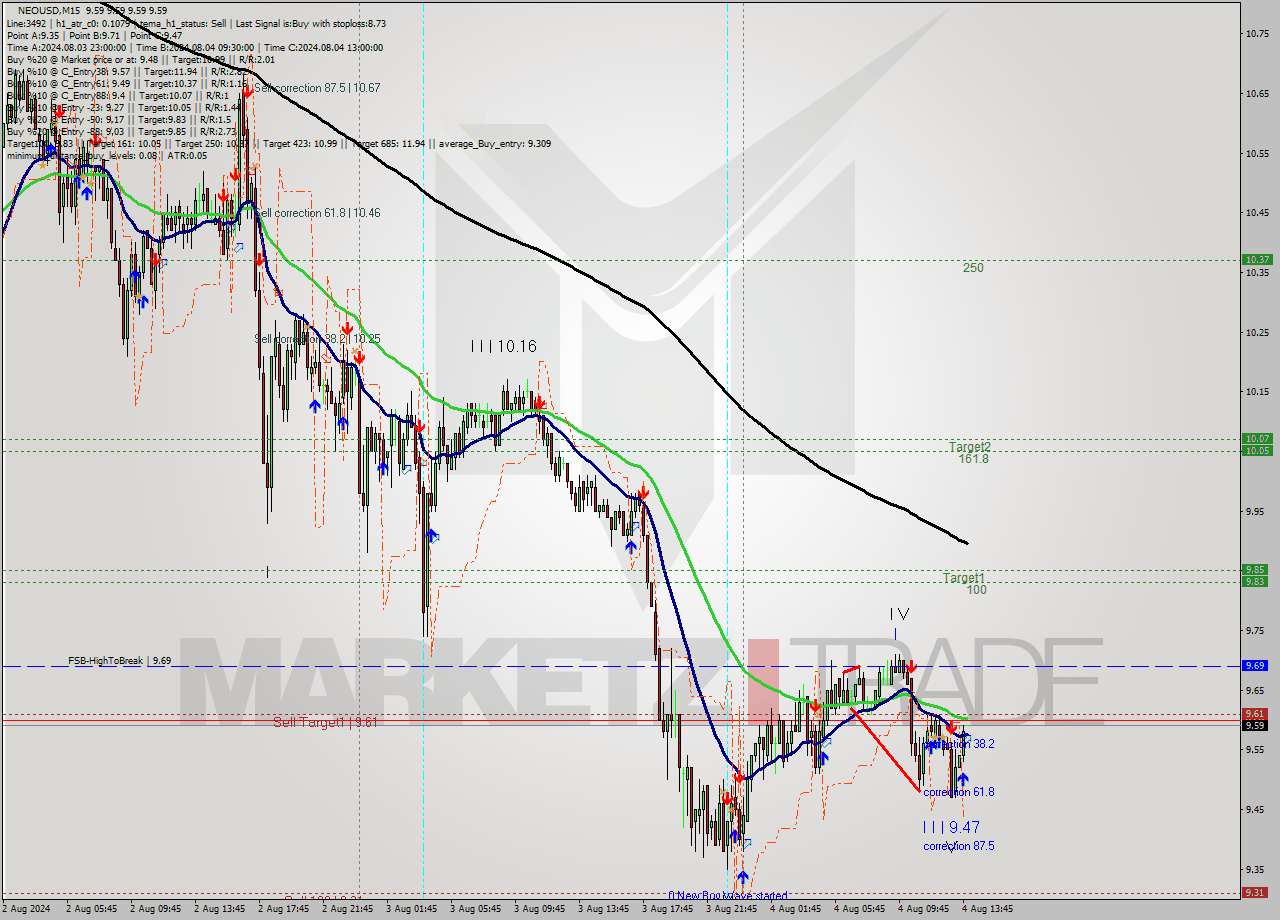
Task: Select the 'Sell Target1 | 9.61' label
Action: [x=325, y=722]
